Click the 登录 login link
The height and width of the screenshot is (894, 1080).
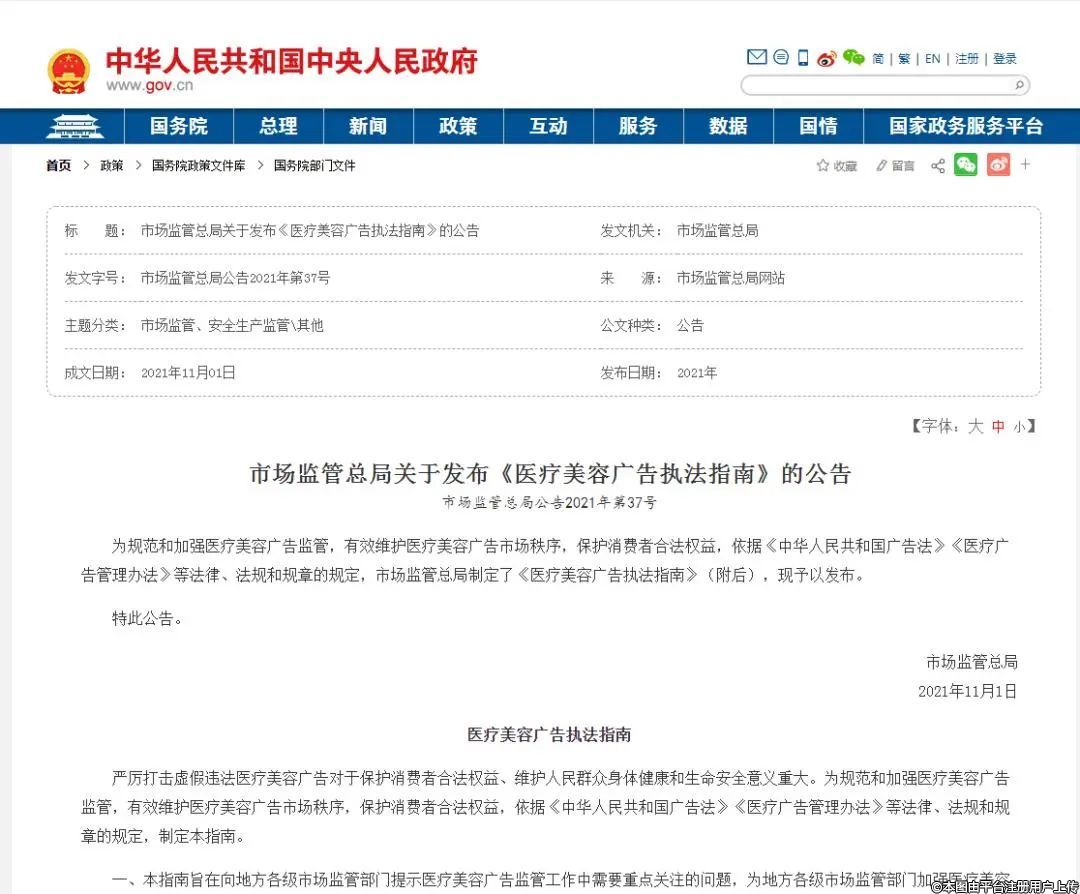coord(1005,59)
